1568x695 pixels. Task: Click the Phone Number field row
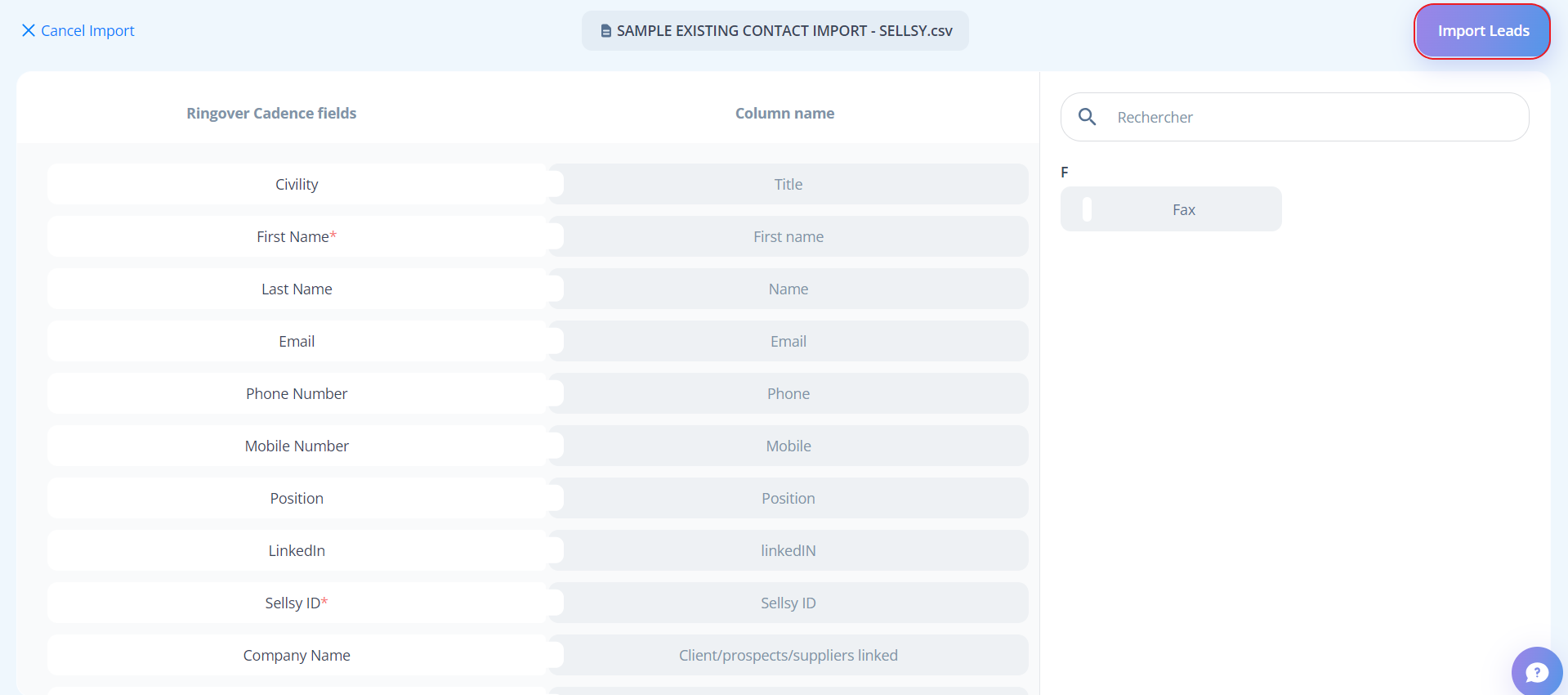[x=297, y=393]
